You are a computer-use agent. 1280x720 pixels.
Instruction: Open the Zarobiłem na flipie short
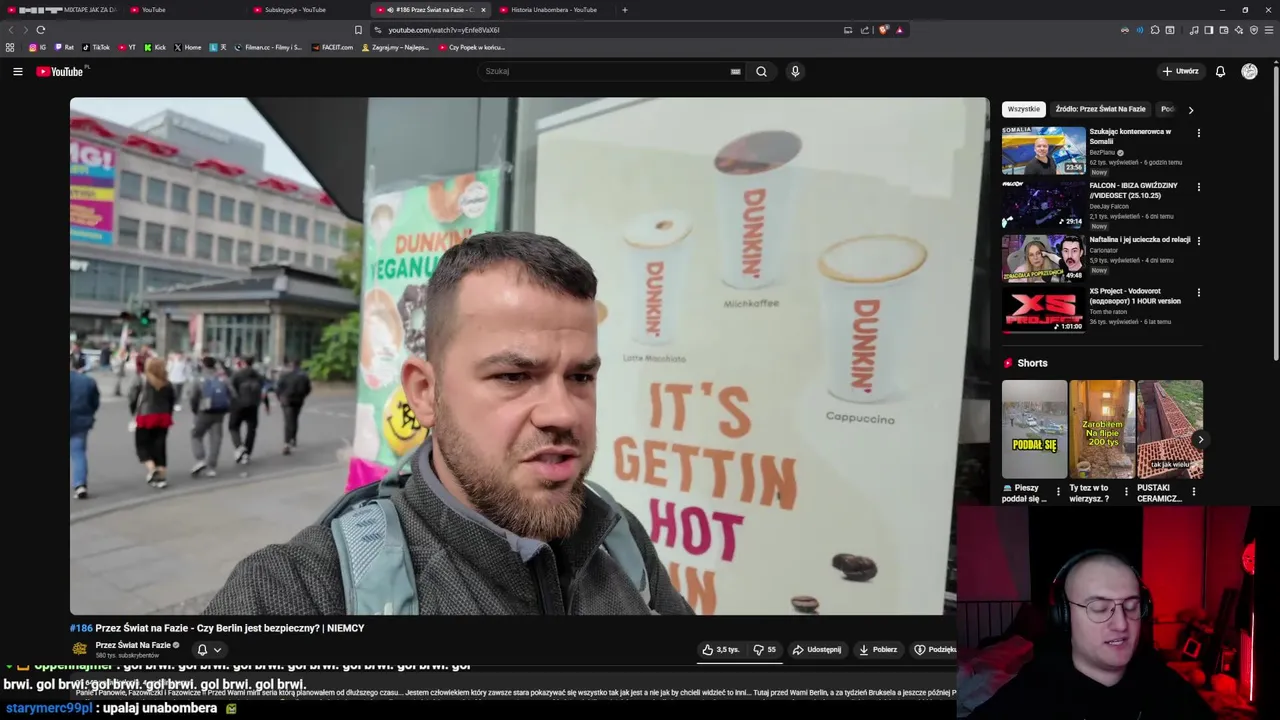coord(1102,429)
